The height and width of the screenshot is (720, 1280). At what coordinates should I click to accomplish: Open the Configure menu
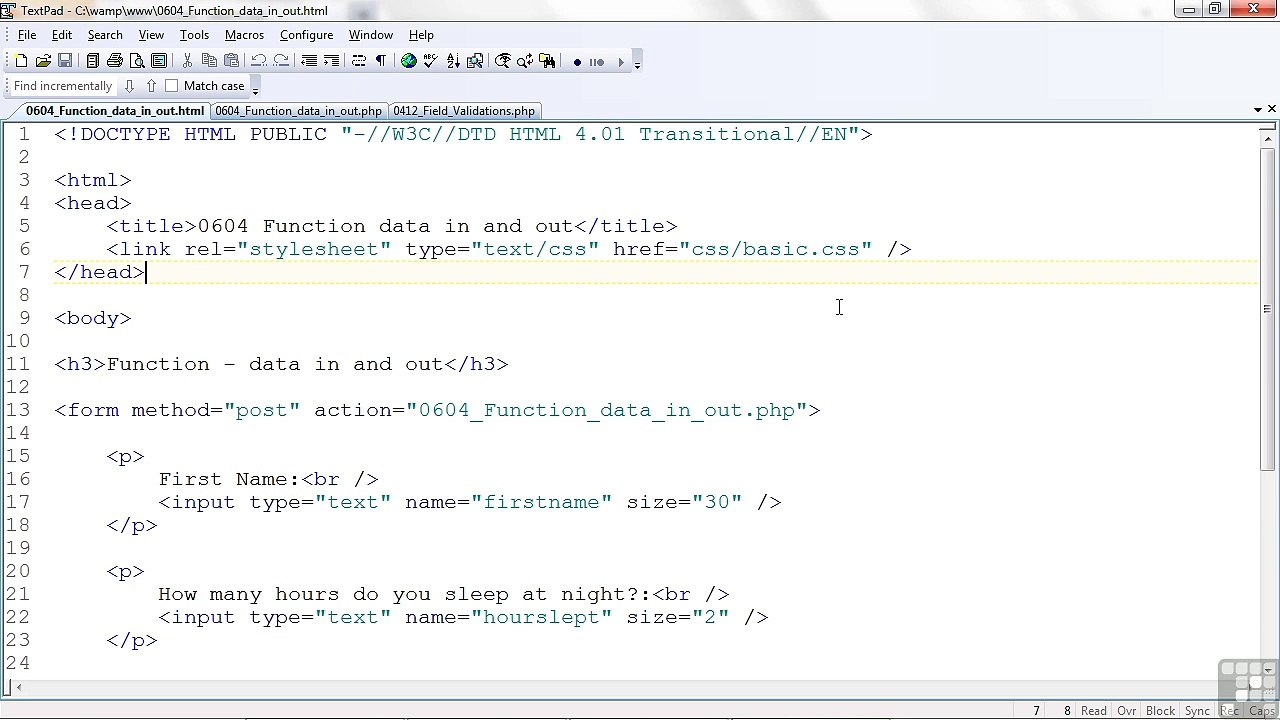(306, 35)
